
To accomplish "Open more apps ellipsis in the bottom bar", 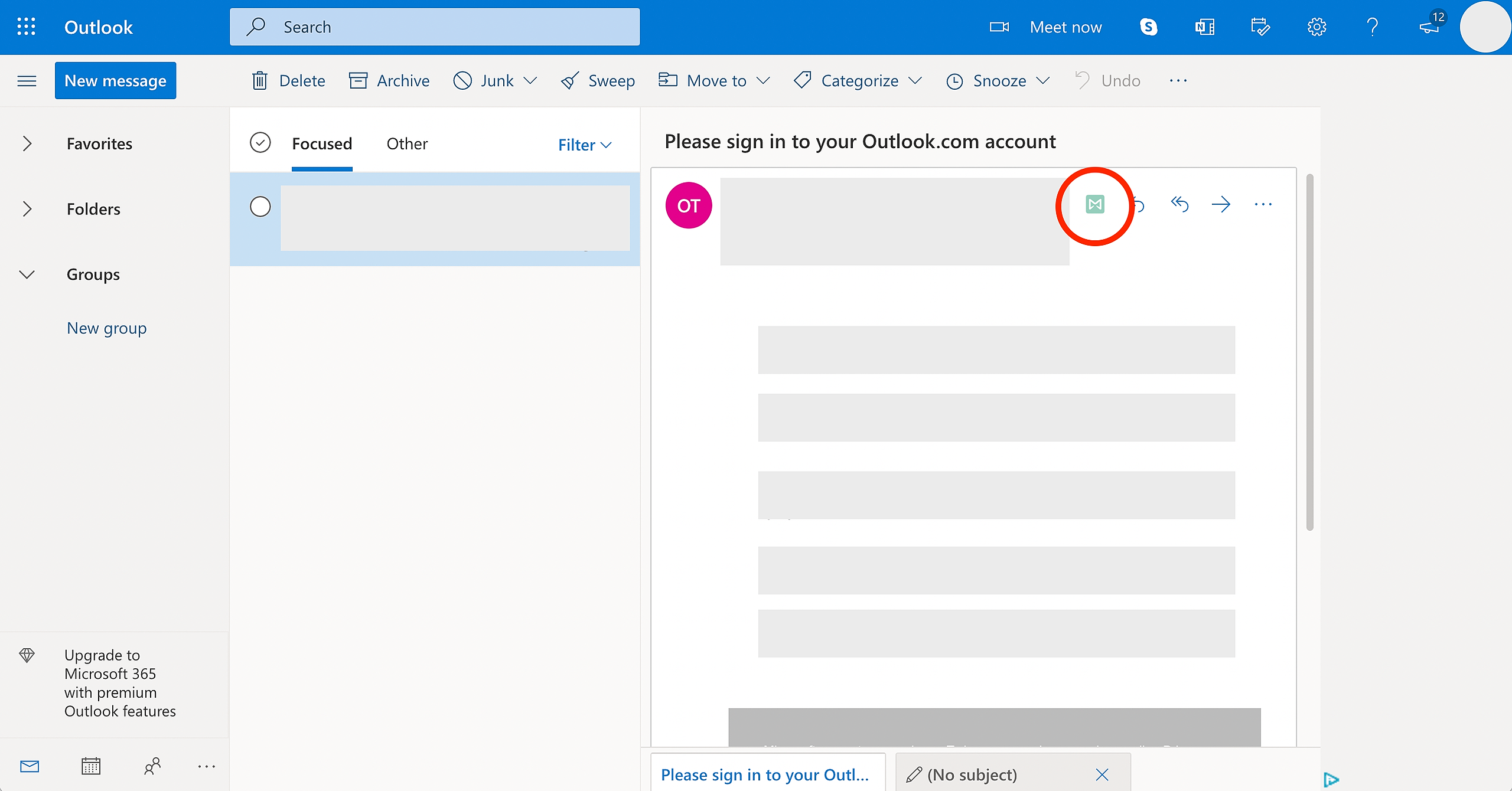I will point(207,766).
